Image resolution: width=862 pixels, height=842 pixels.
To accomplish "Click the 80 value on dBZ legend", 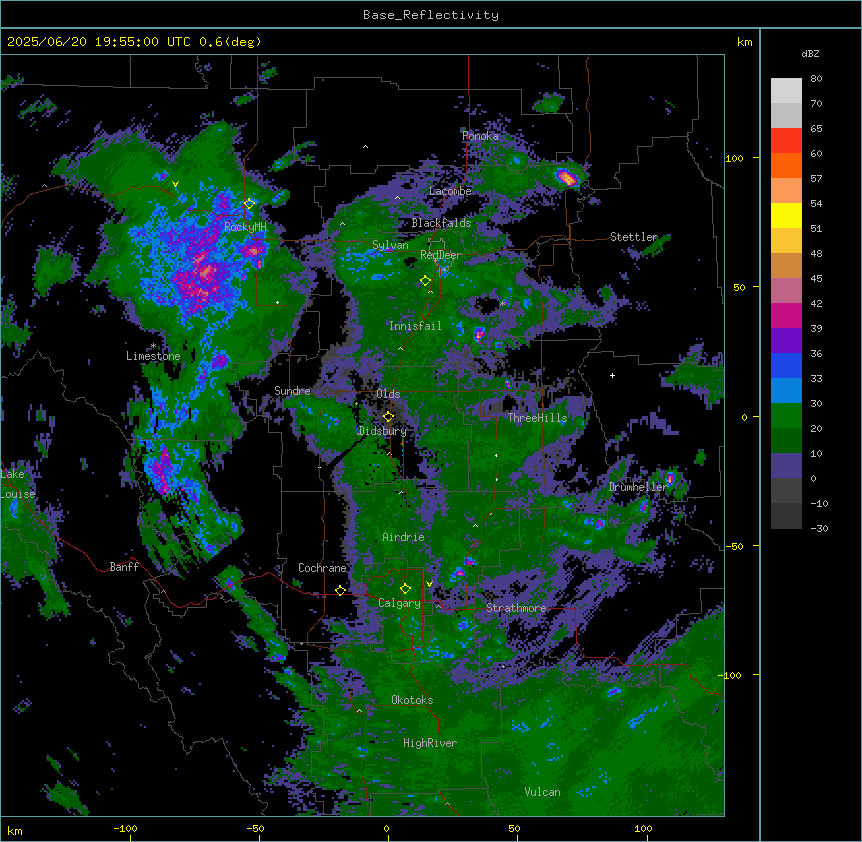I will 816,79.
